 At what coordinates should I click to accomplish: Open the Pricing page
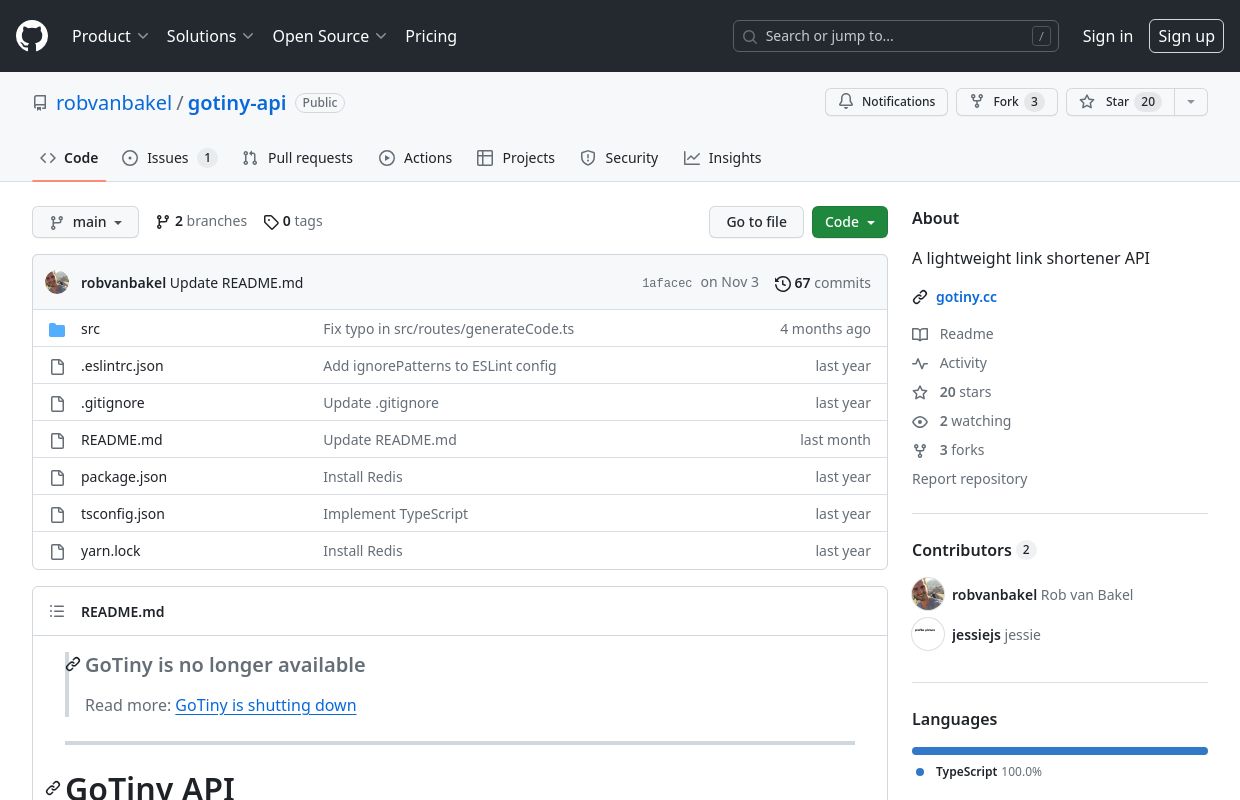(x=431, y=36)
